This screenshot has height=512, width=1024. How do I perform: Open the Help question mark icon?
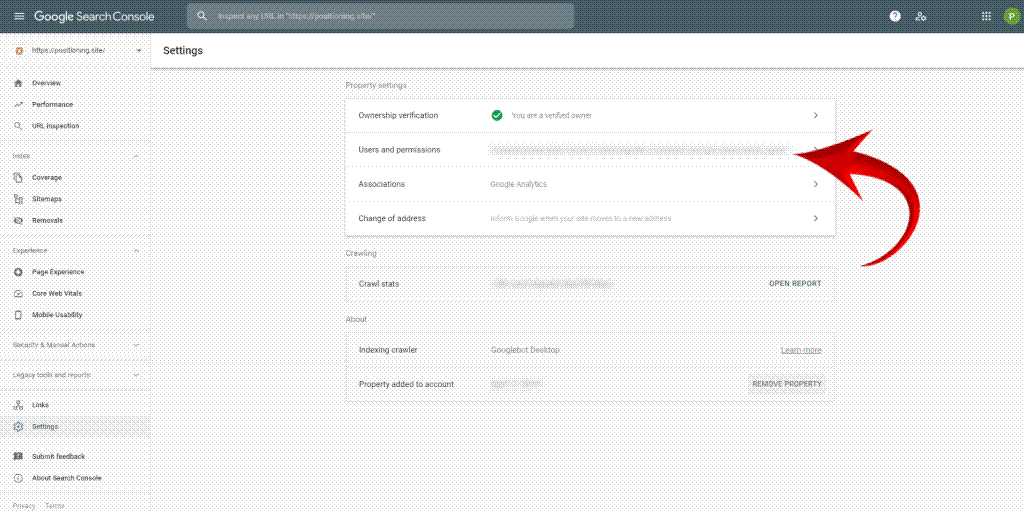(x=895, y=16)
